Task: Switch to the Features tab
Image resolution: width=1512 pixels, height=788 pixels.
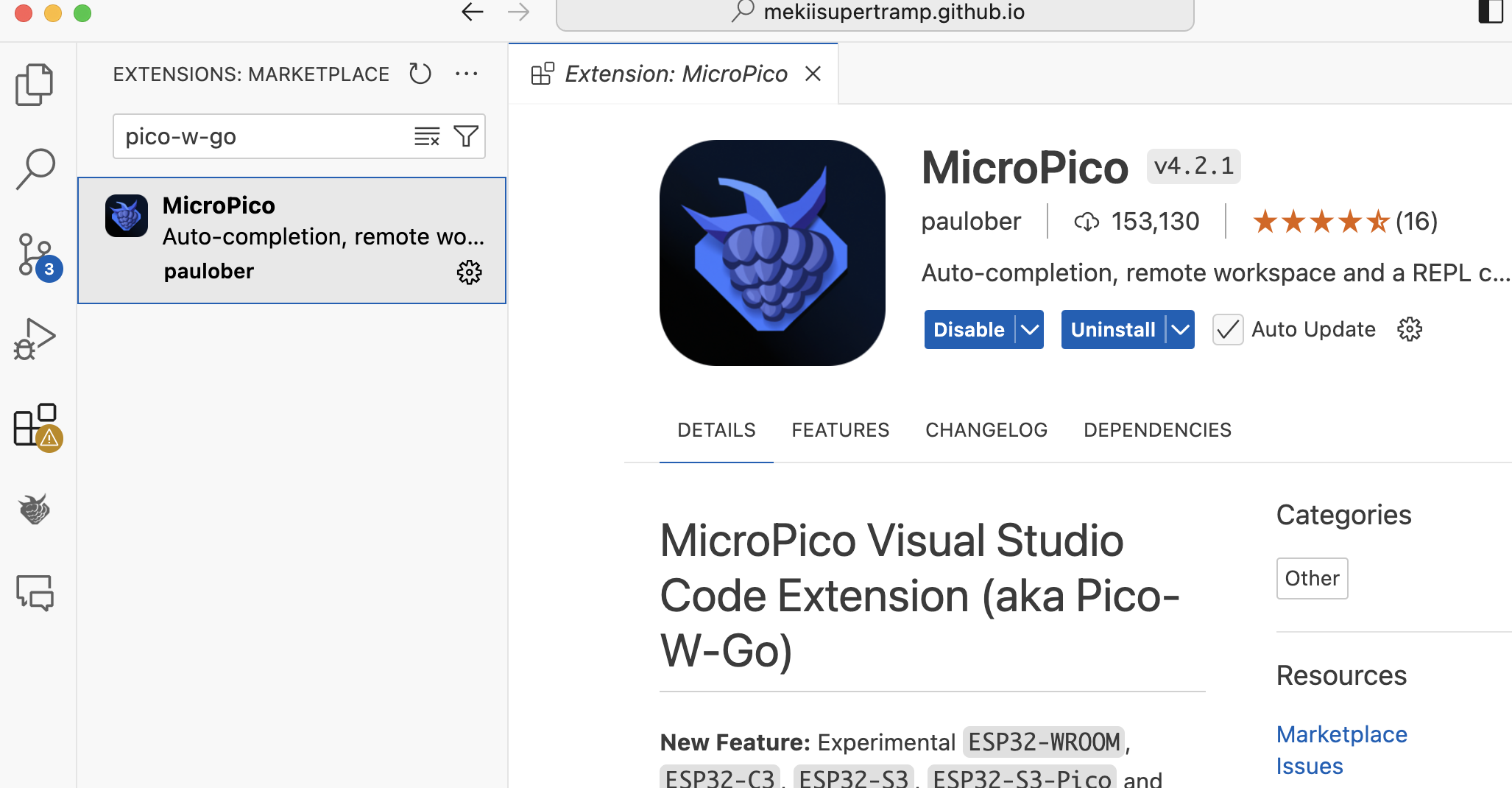Action: click(840, 430)
